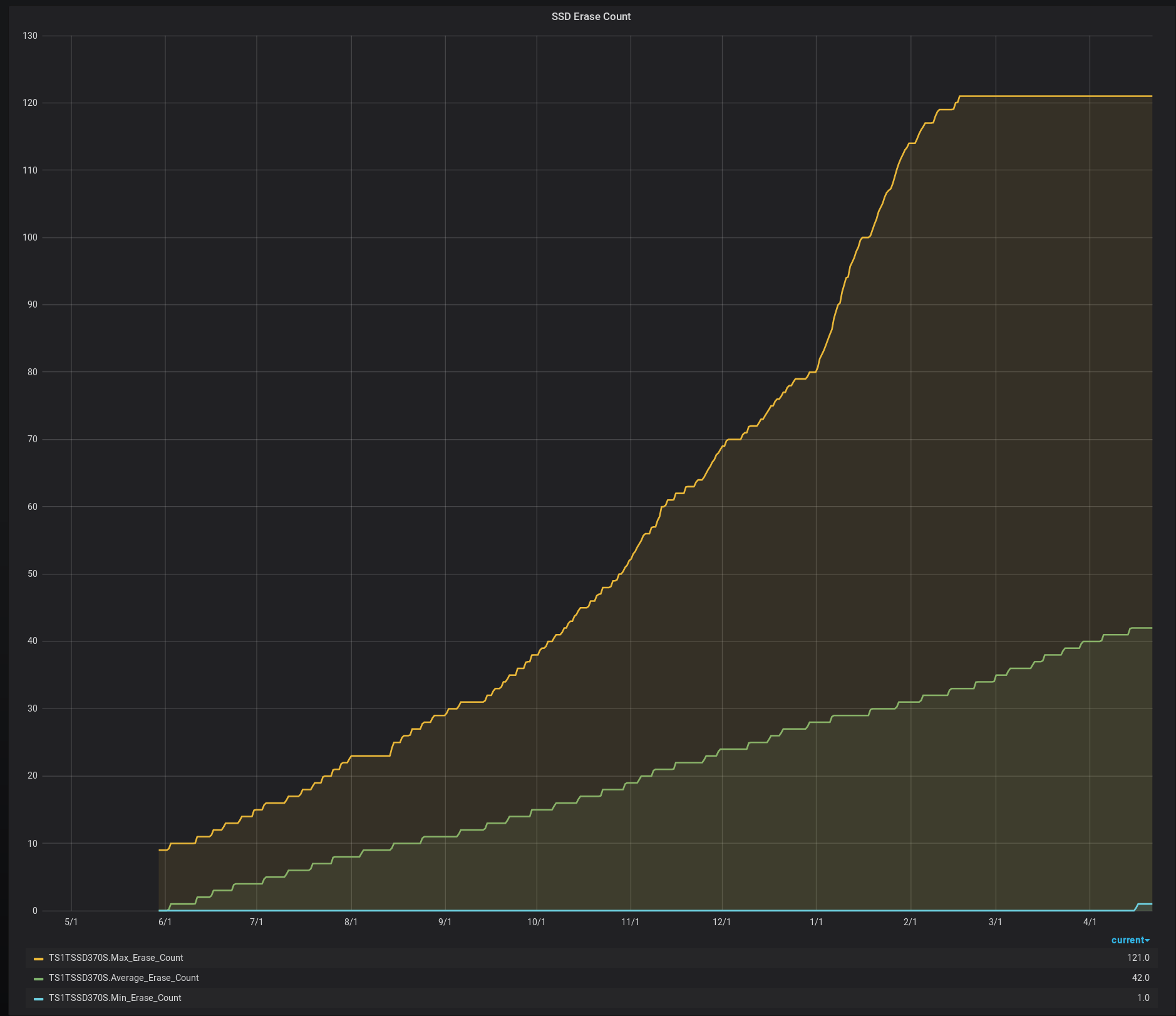Toggle the Average_Erase_Count series in legend
This screenshot has height=1016, width=1176.
click(x=123, y=978)
